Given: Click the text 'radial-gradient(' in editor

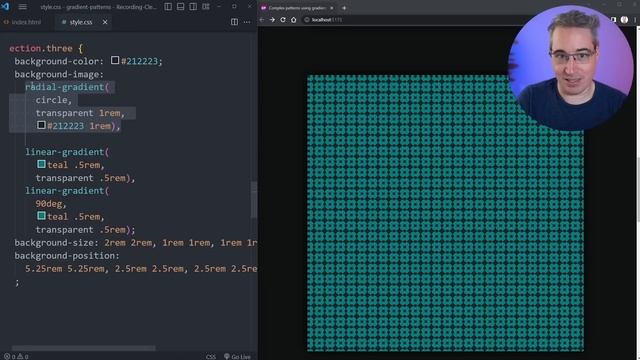Looking at the screenshot, I should click(x=67, y=87).
